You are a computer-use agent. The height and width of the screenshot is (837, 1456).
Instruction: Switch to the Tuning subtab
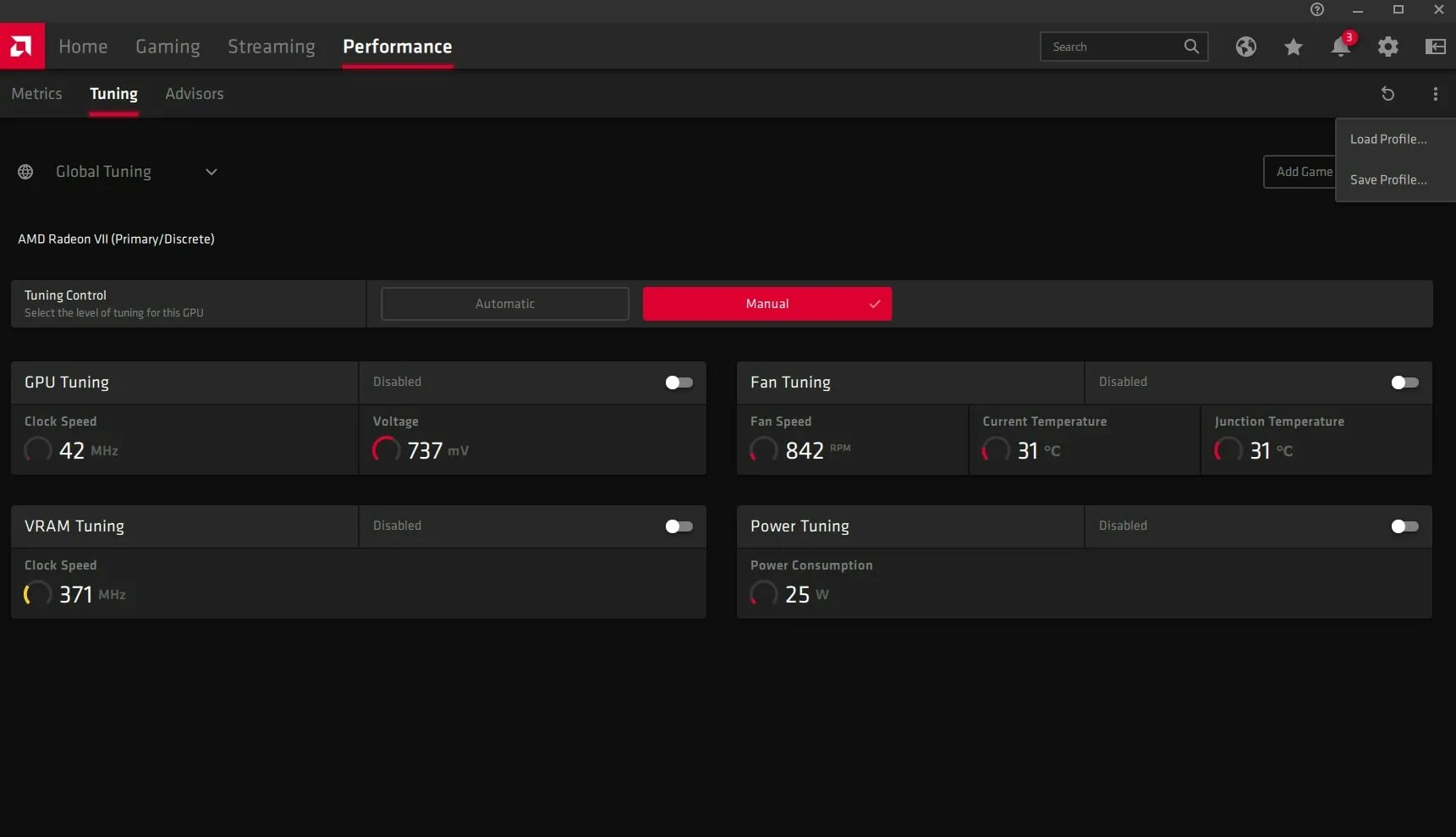point(113,94)
